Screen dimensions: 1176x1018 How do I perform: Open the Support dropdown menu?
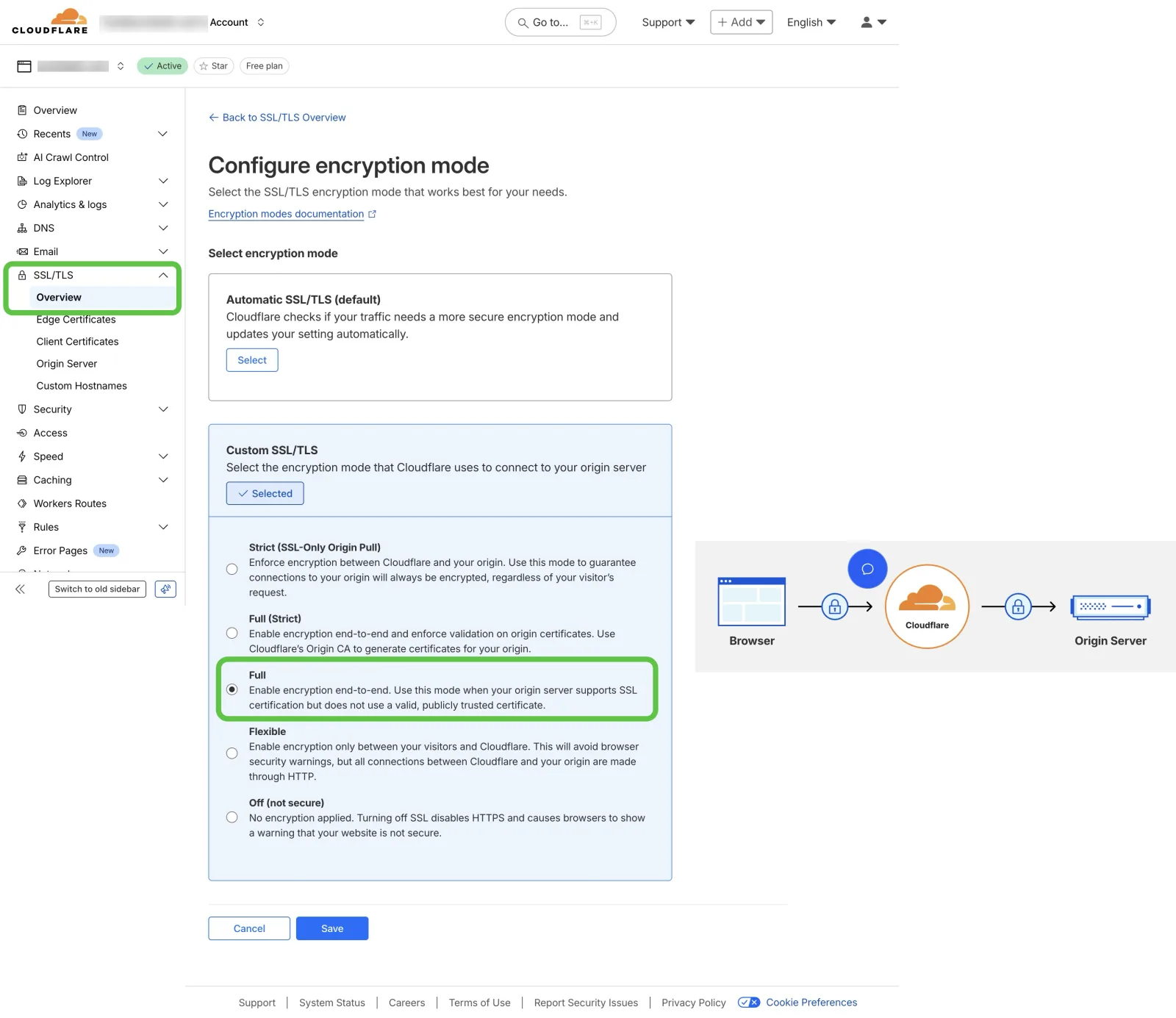tap(668, 23)
